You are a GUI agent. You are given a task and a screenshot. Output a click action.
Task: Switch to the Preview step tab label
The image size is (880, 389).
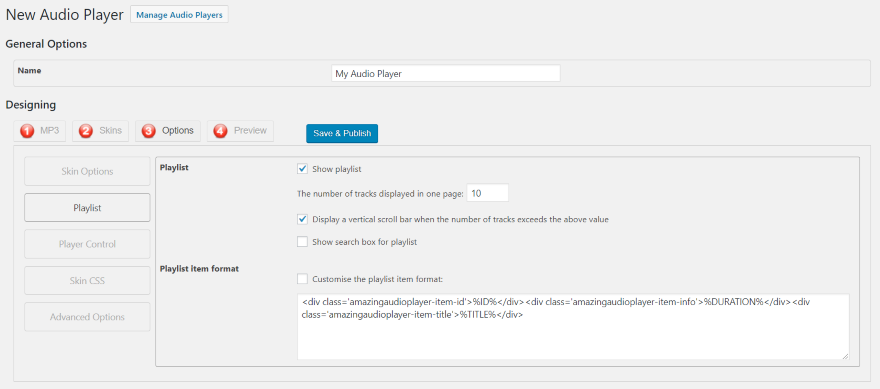click(x=250, y=130)
